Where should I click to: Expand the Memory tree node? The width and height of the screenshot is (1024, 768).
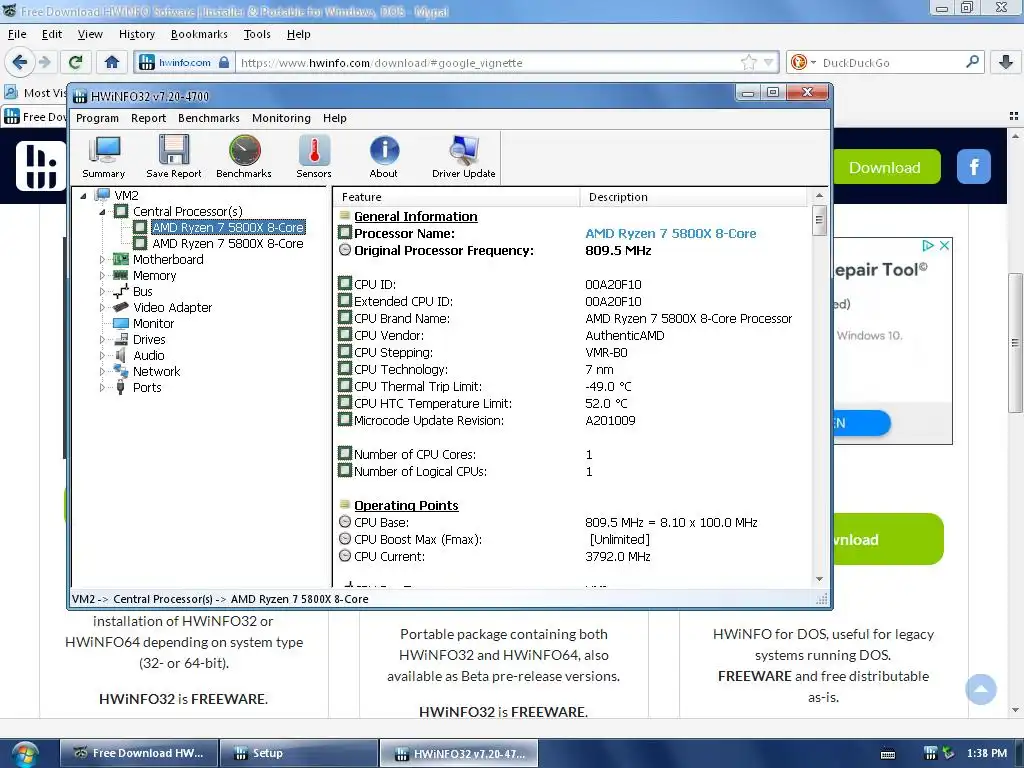pos(102,276)
